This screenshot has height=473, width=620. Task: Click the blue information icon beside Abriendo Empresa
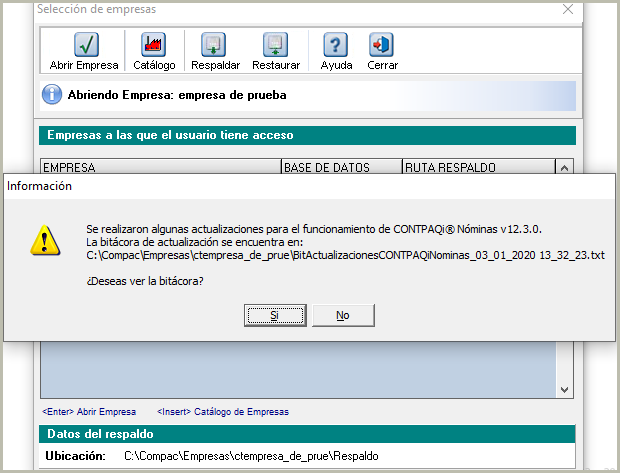click(x=52, y=95)
